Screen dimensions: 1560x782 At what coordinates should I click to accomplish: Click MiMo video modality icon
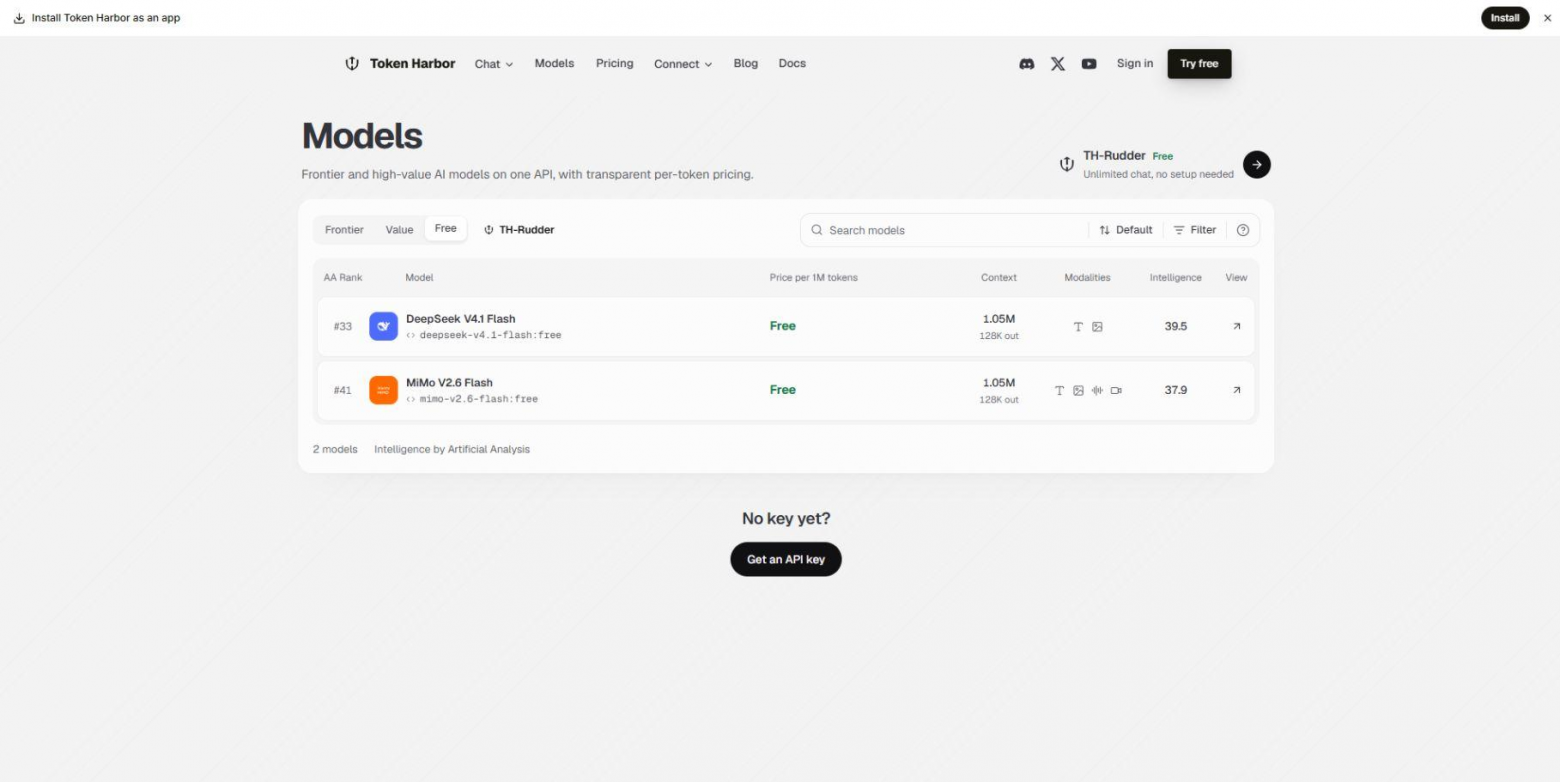pos(1116,391)
